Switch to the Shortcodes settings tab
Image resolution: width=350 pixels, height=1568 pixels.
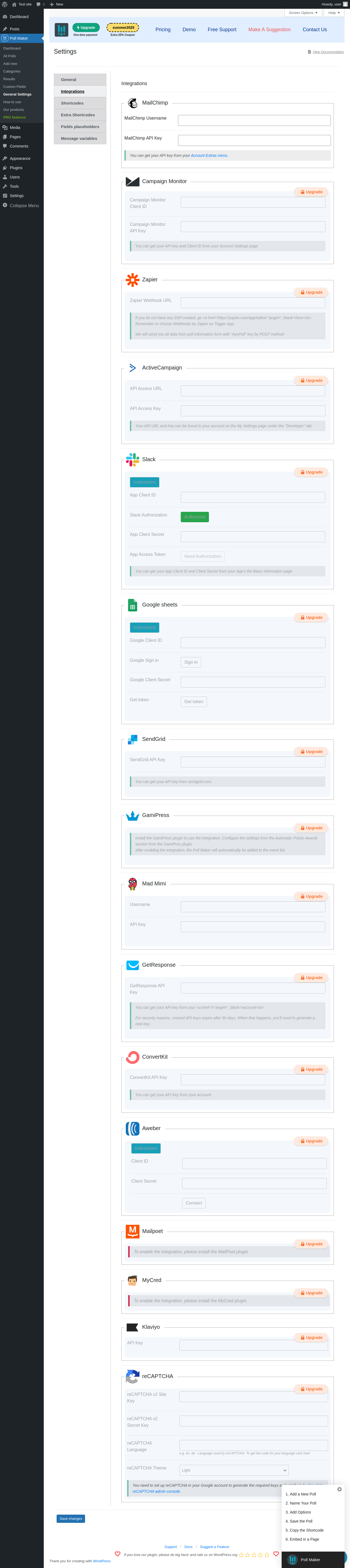80,103
